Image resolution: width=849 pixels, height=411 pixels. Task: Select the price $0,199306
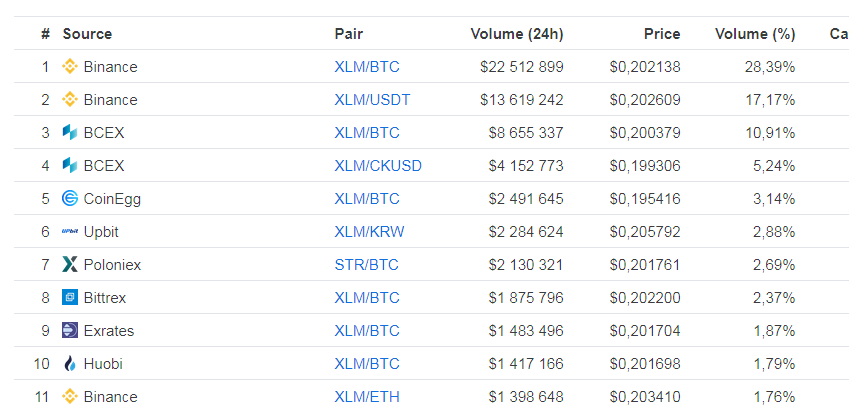pos(645,166)
